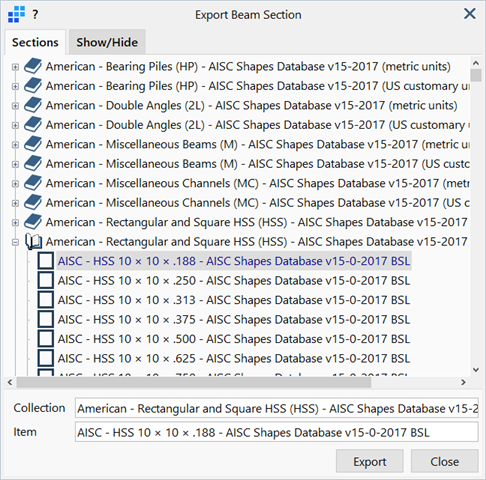Click book icon of Double Angles (2L) metric units
The width and height of the screenshot is (486, 480).
(33, 105)
